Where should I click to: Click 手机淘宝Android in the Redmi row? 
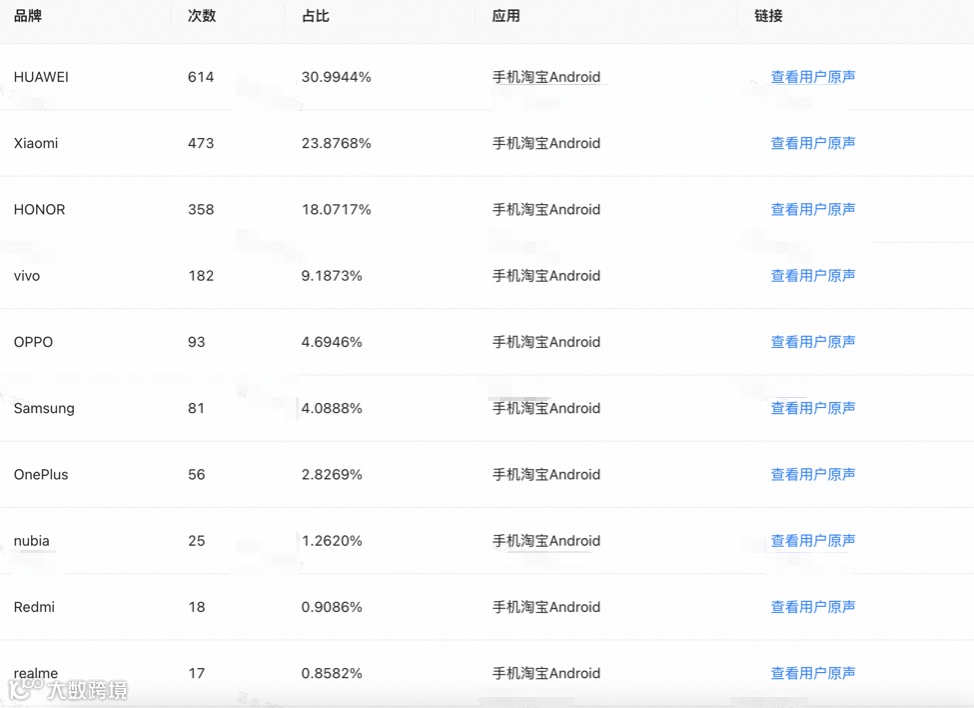[x=547, y=607]
